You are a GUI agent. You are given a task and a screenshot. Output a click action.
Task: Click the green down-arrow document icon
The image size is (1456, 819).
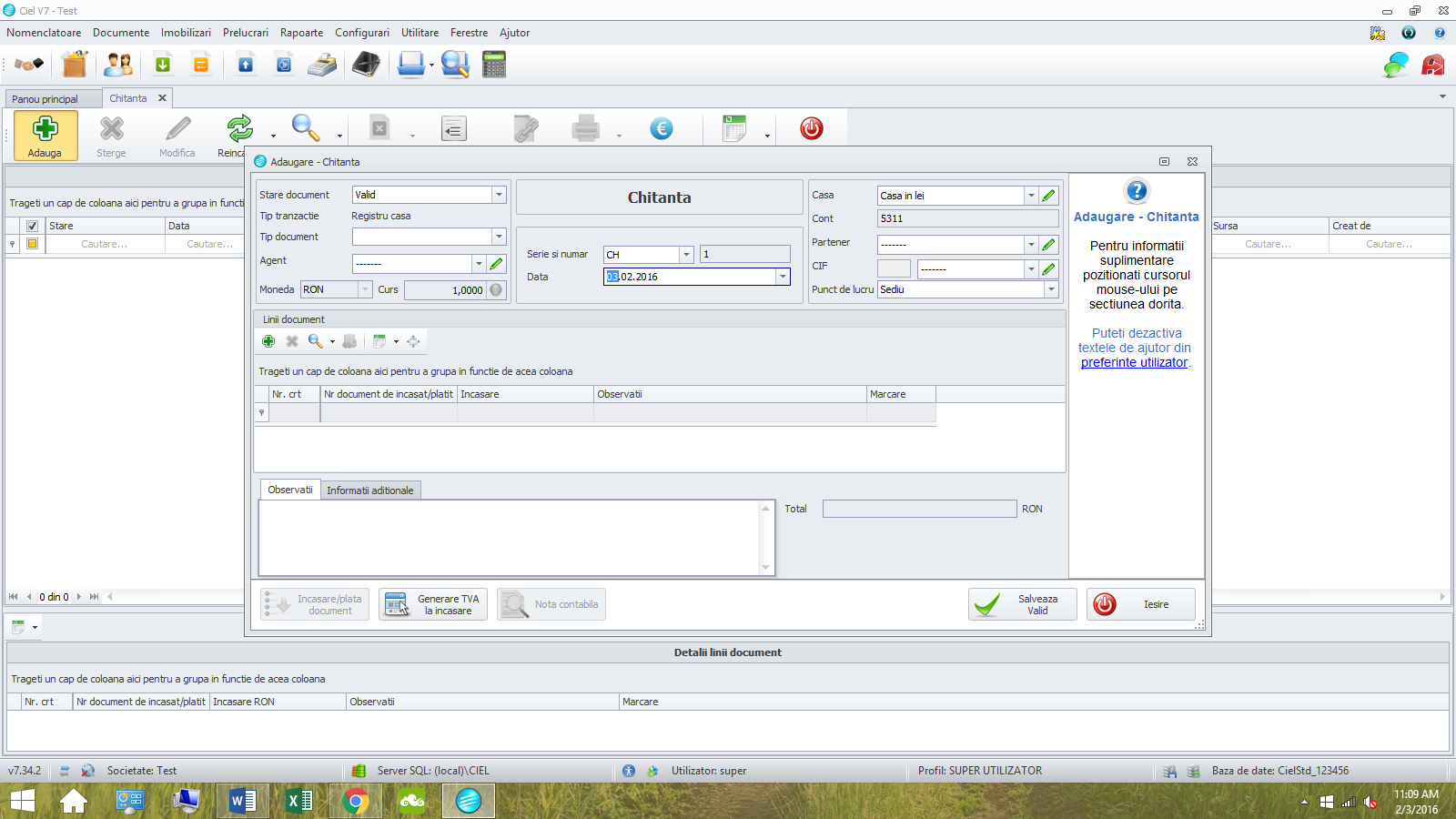click(163, 65)
